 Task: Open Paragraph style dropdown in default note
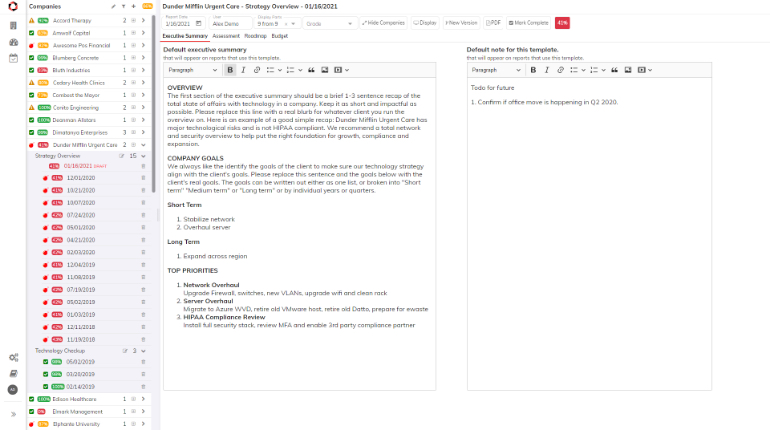click(x=496, y=70)
